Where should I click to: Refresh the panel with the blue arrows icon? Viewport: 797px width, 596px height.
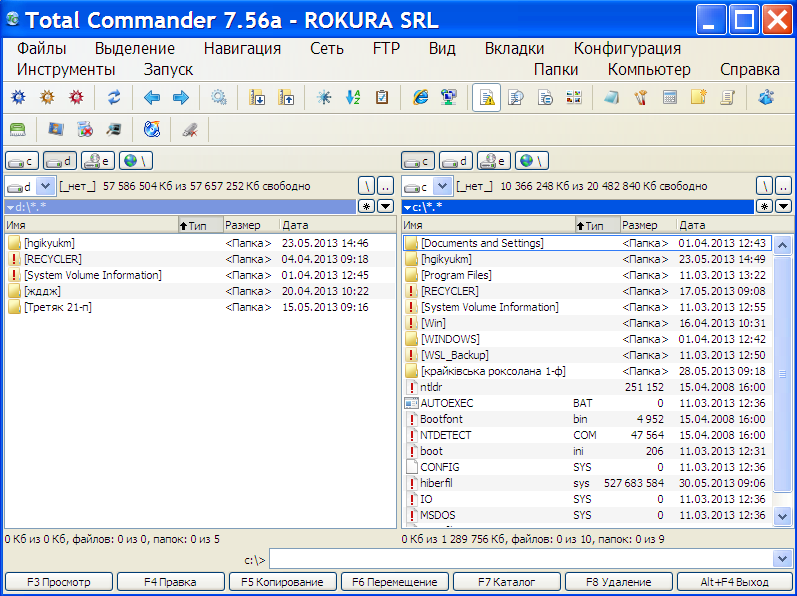point(114,97)
